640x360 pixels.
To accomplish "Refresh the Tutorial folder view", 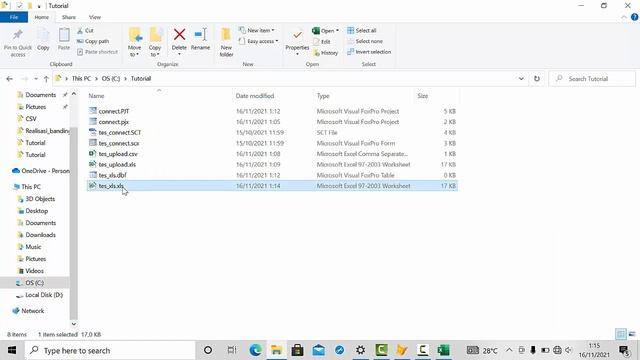I will click(x=537, y=79).
